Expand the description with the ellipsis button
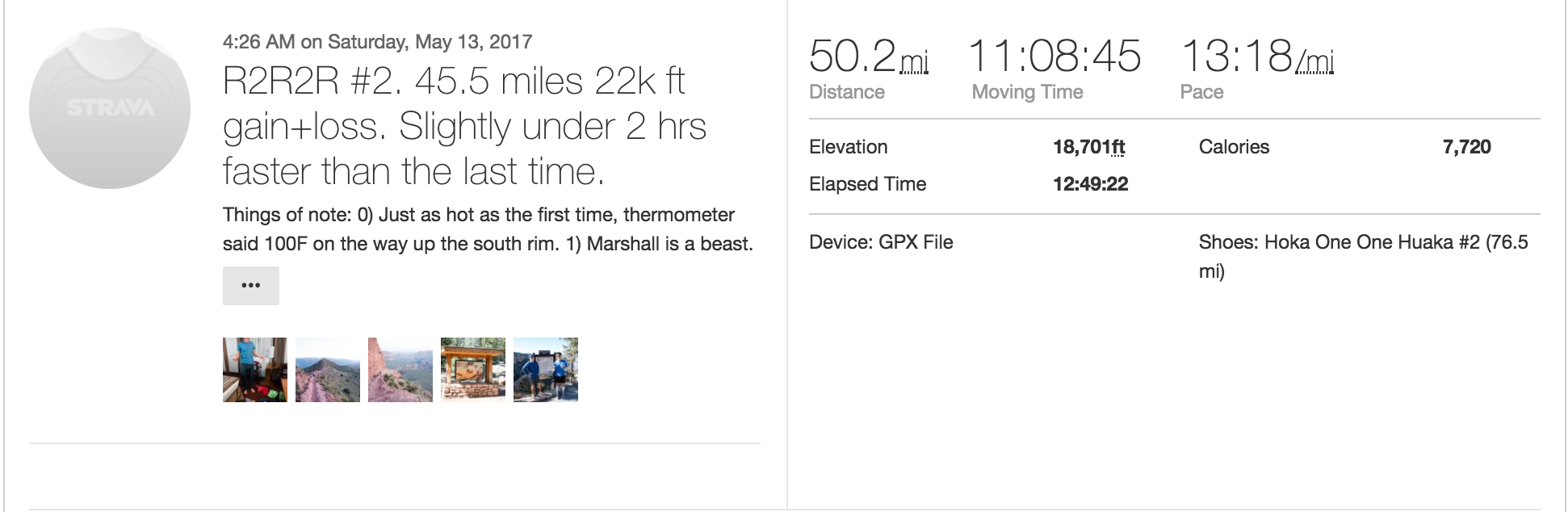Screen dimensions: 1568x512 click(251, 286)
